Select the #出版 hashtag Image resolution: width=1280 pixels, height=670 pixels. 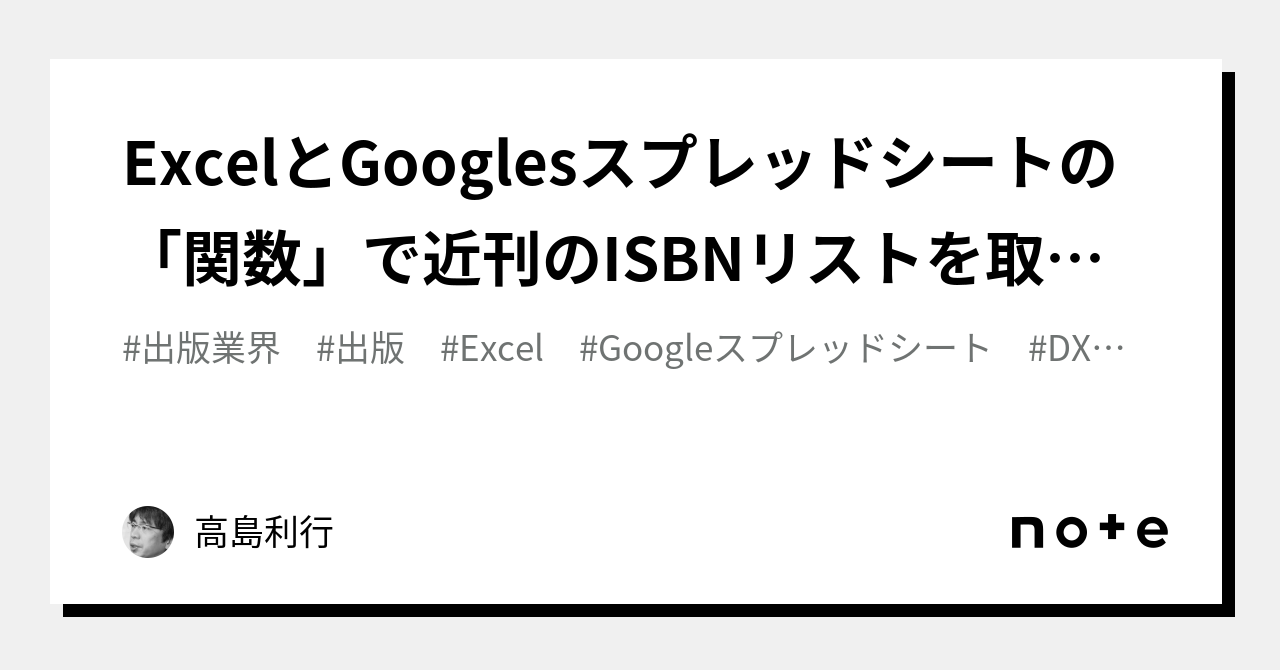pyautogui.click(x=360, y=349)
